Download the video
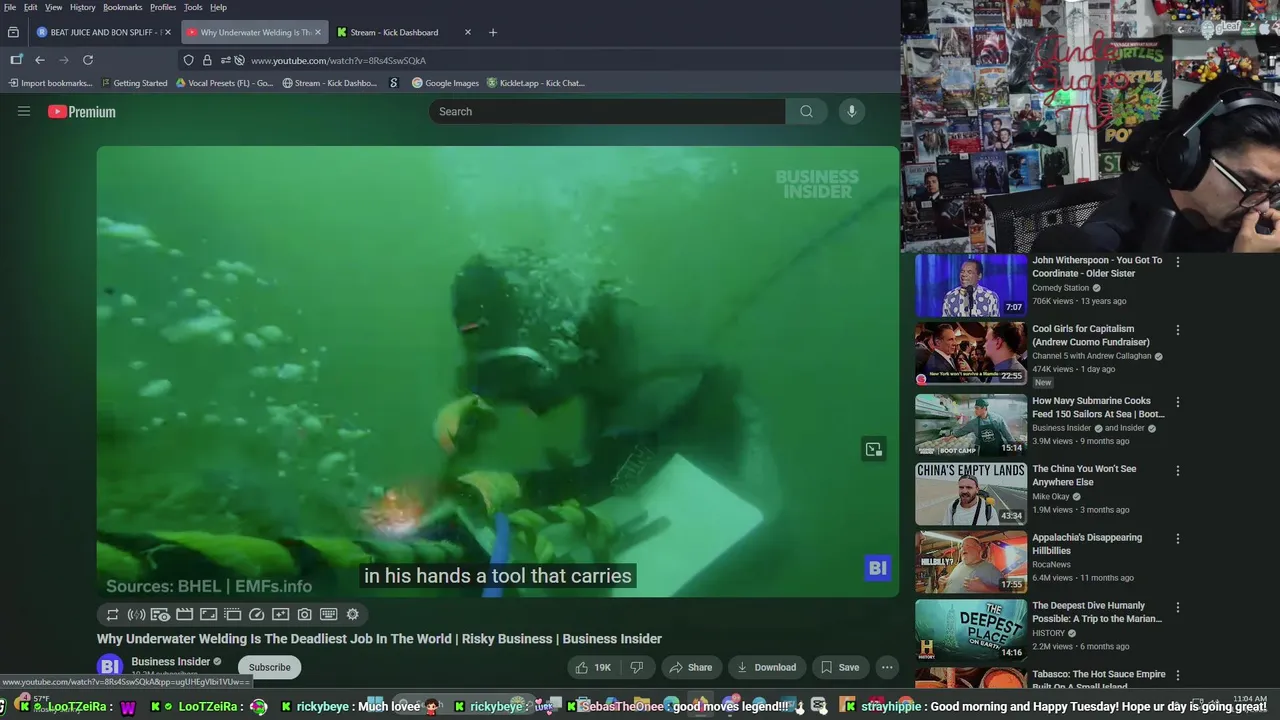The image size is (1280, 720). tap(766, 667)
